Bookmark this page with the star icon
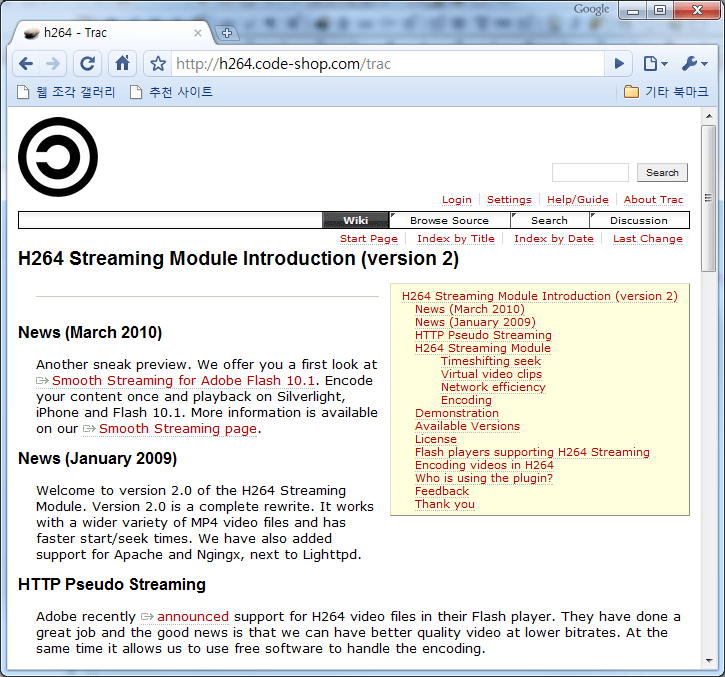 pos(158,63)
